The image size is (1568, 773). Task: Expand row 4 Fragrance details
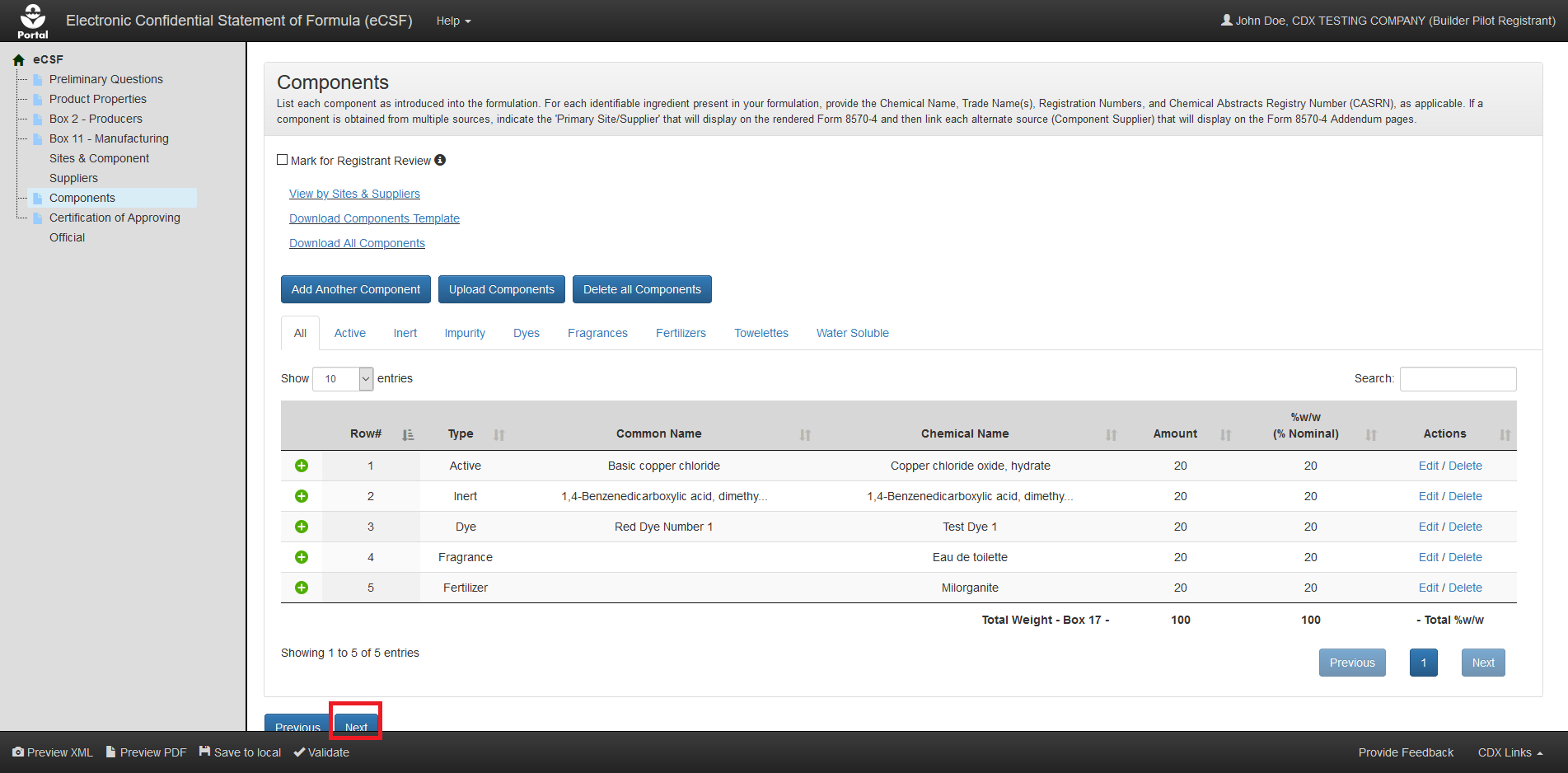(302, 557)
